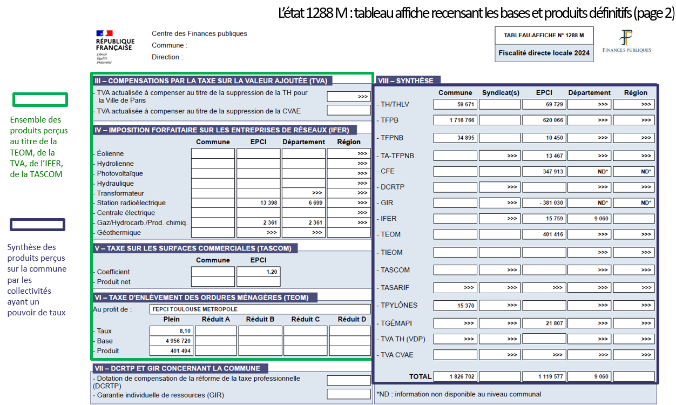The image size is (676, 405).
Task: Click Gaz/Hydrocarb. EPCI value 2 361
Action: point(258,223)
